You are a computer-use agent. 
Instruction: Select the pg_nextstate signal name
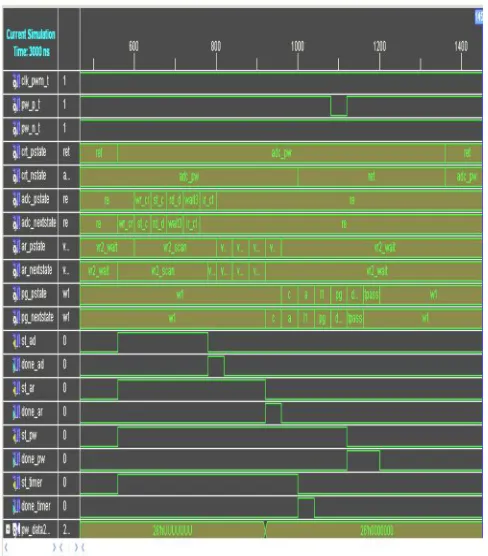[38, 317]
